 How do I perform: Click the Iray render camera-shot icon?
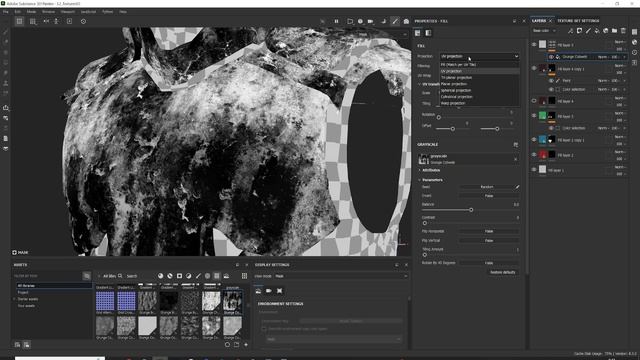tap(406, 21)
